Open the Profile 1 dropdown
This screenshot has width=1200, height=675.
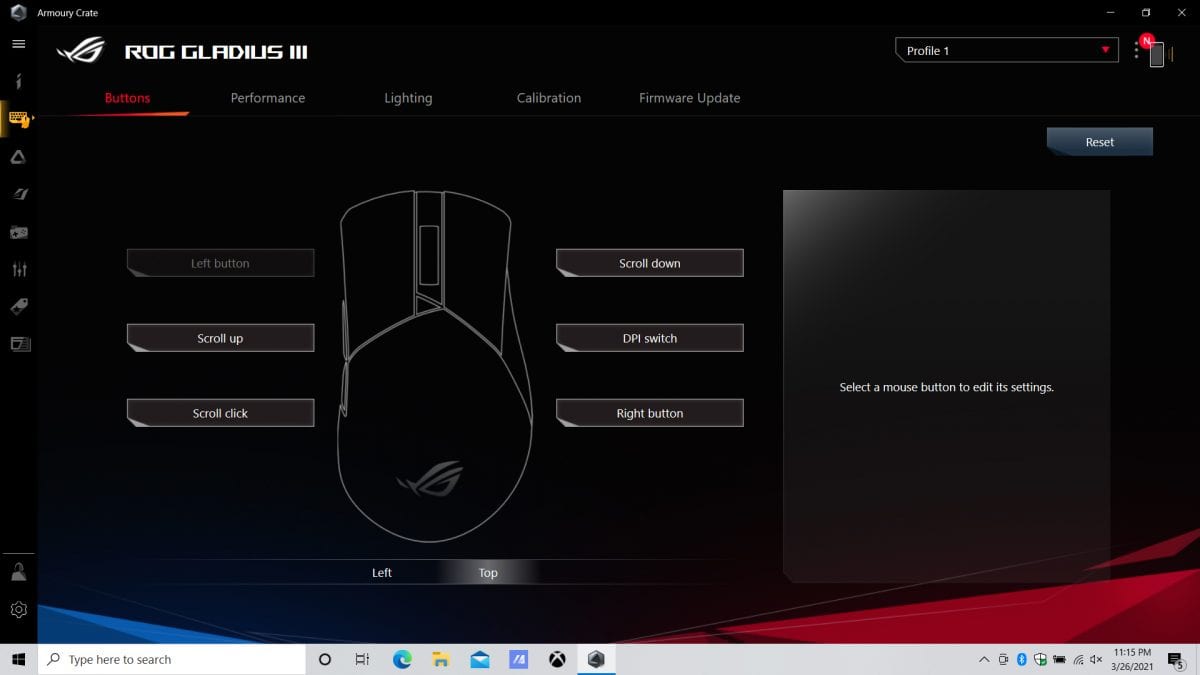[x=1007, y=50]
